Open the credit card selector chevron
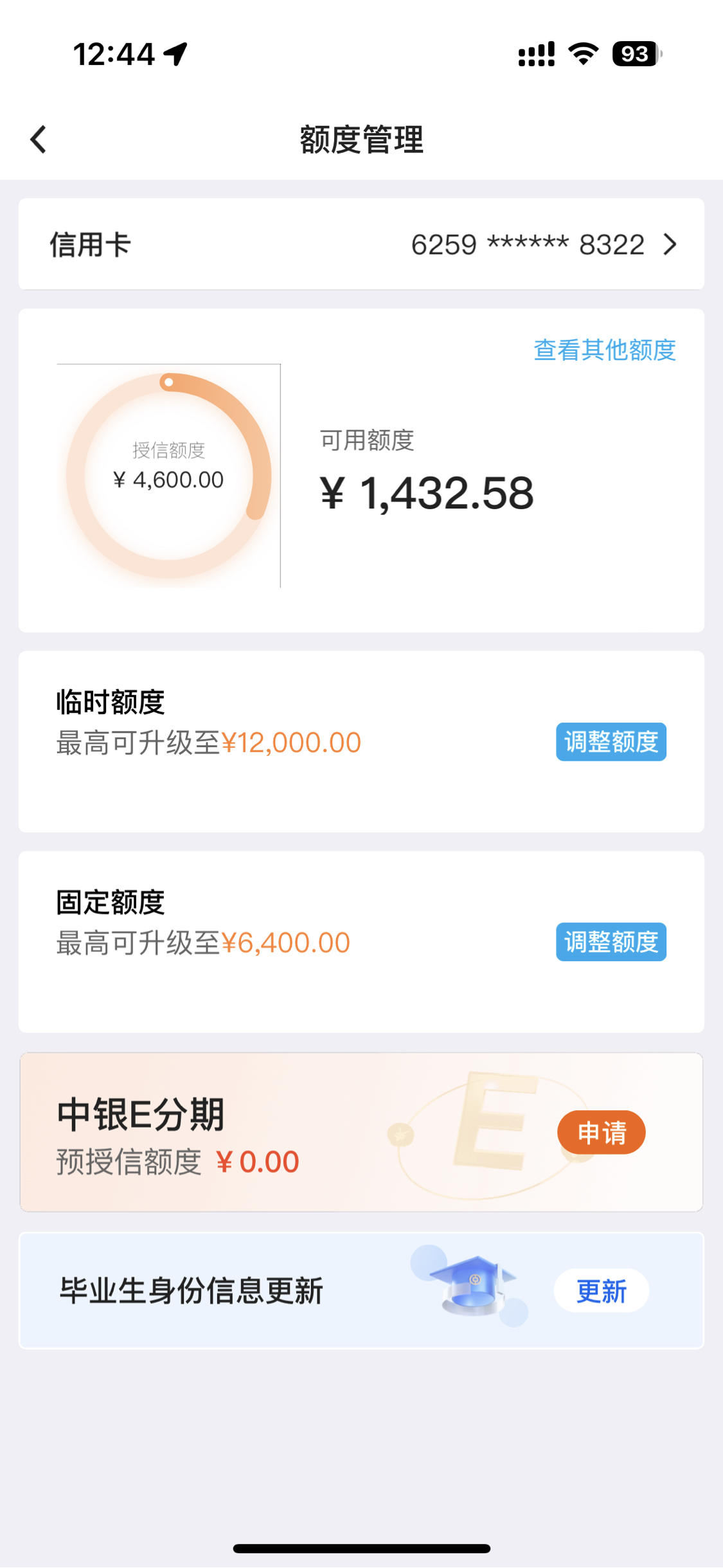This screenshot has height=1568, width=723. pos(670,244)
